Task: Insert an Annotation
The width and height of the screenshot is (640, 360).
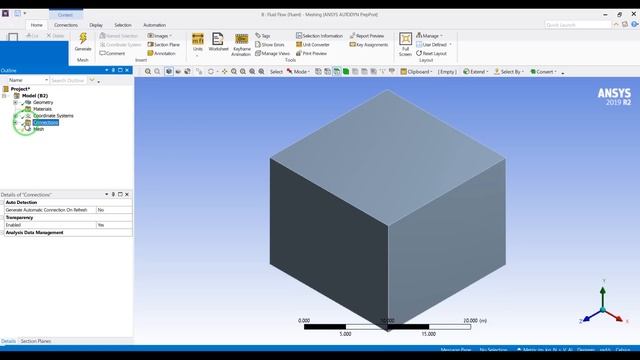Action: [x=161, y=53]
